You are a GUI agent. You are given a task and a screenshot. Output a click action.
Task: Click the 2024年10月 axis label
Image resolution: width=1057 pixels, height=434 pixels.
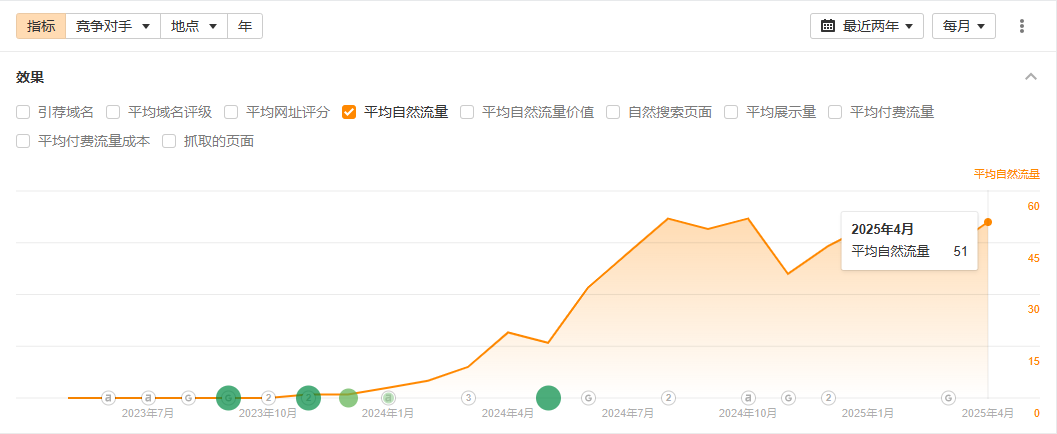tap(748, 412)
